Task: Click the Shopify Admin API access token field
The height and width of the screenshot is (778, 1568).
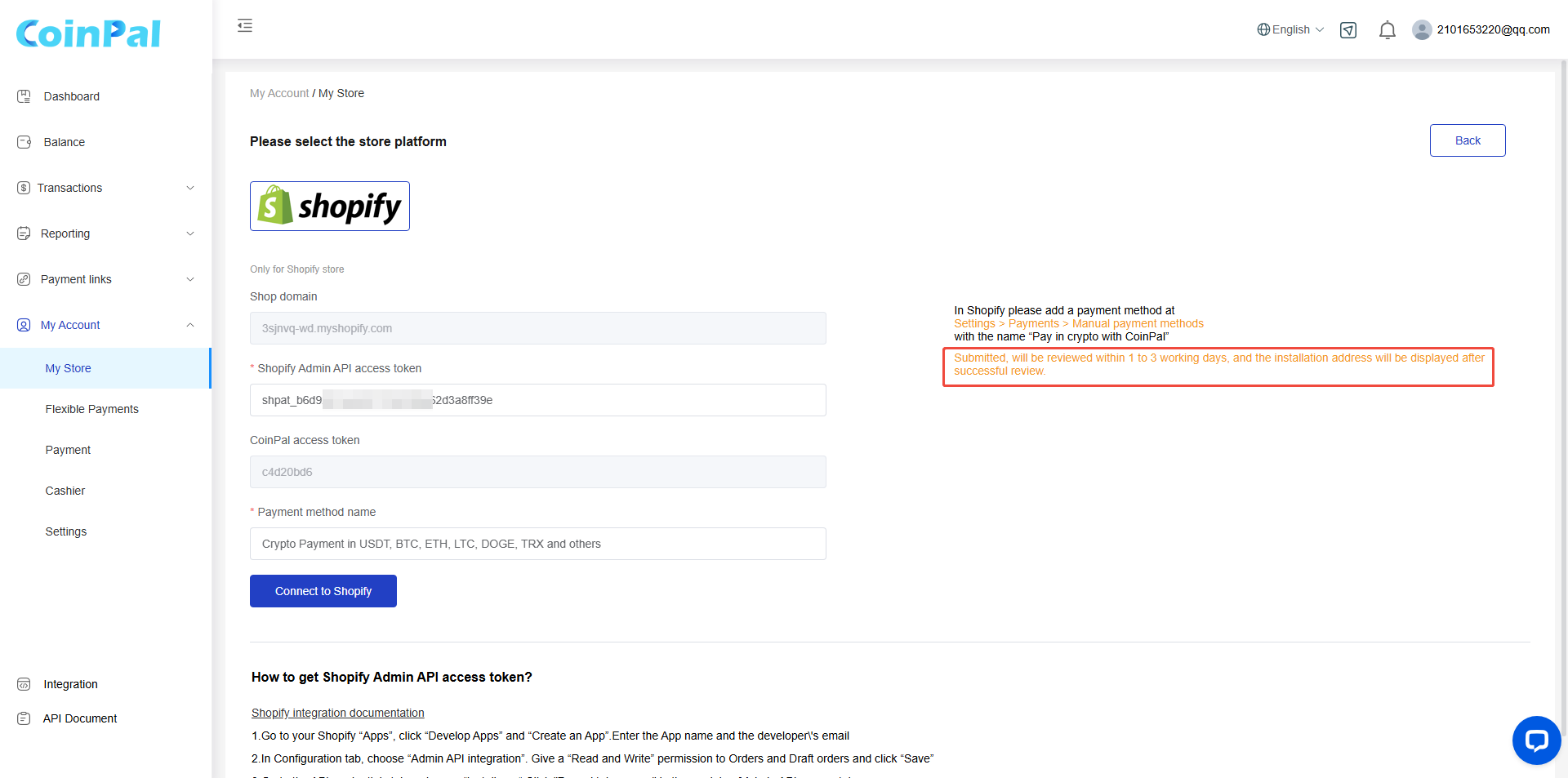Action: tap(537, 400)
